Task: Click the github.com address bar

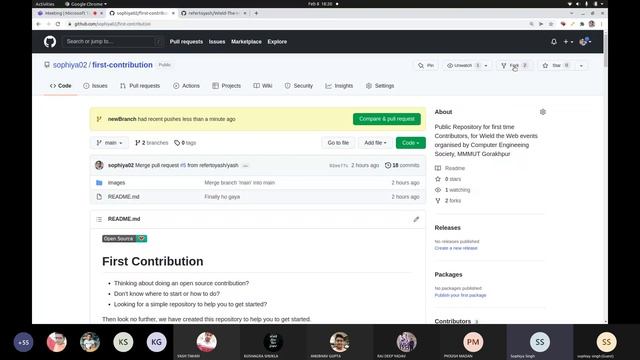Action: 298,24
